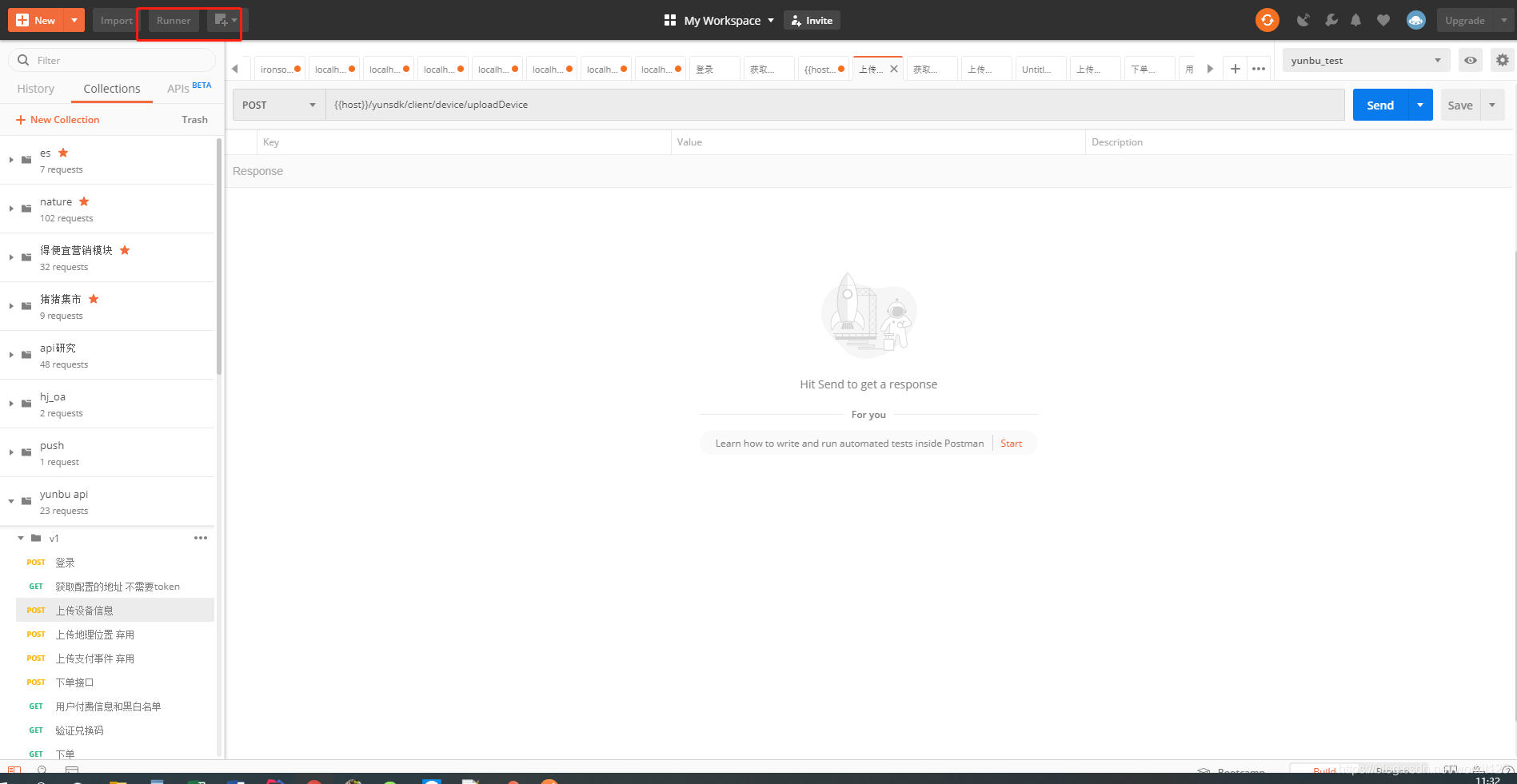The height and width of the screenshot is (784, 1517).
Task: Open the POST method dropdown
Action: click(x=279, y=105)
